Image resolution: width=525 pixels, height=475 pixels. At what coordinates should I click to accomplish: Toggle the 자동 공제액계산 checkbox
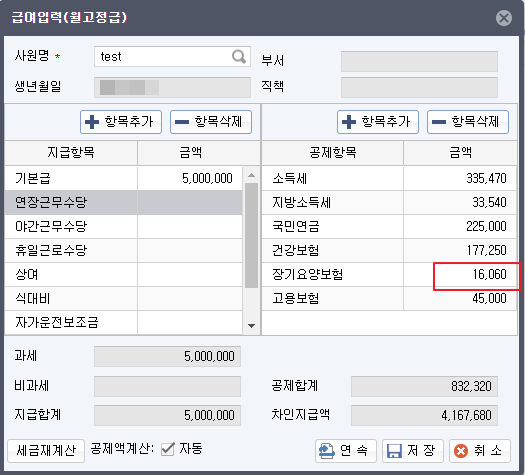167,449
